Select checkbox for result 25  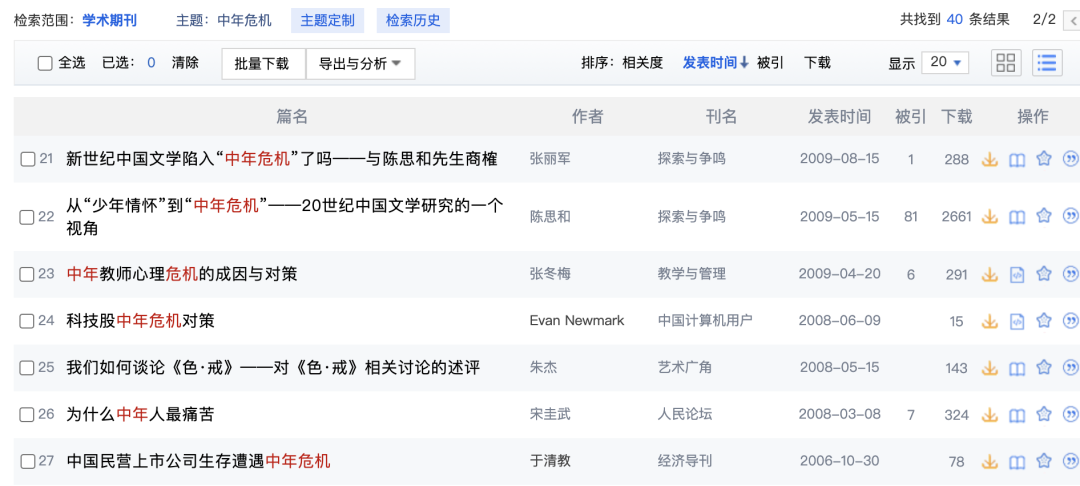click(27, 368)
